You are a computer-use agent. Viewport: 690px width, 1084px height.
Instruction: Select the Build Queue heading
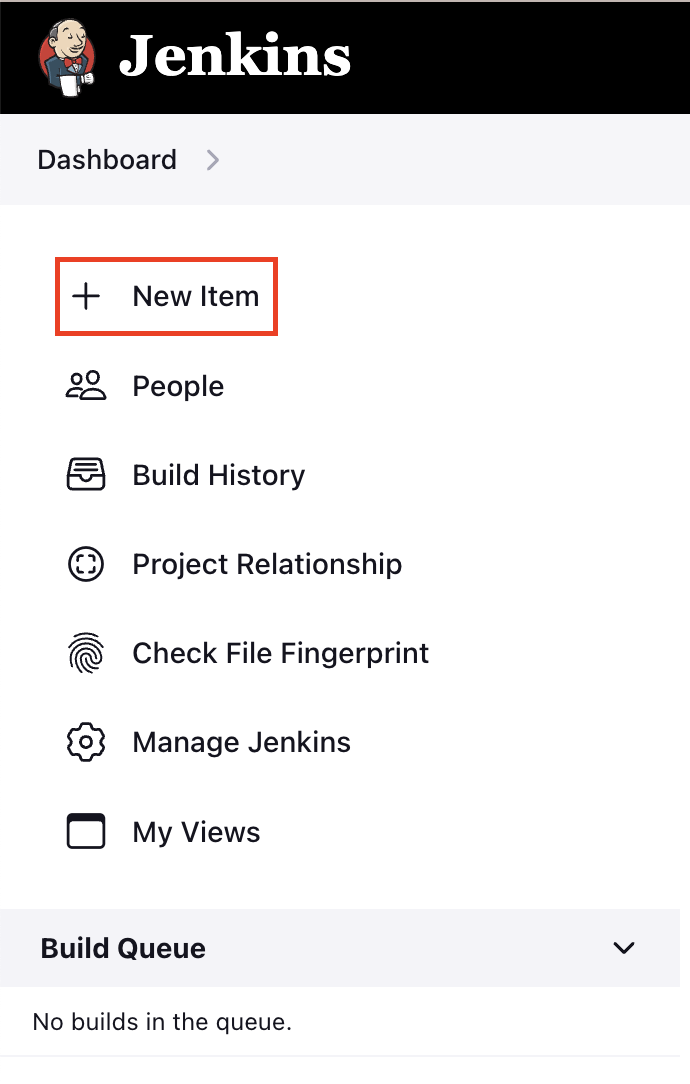pyautogui.click(x=121, y=947)
